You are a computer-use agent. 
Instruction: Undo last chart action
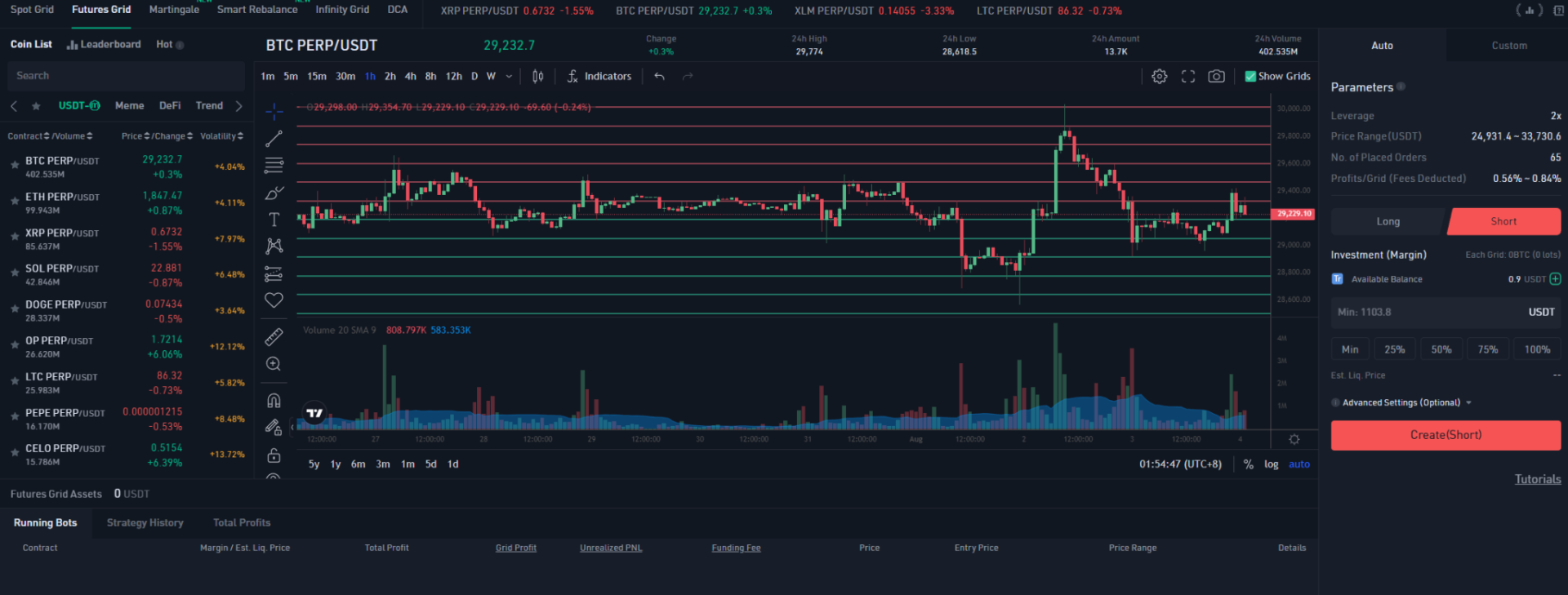(x=659, y=76)
